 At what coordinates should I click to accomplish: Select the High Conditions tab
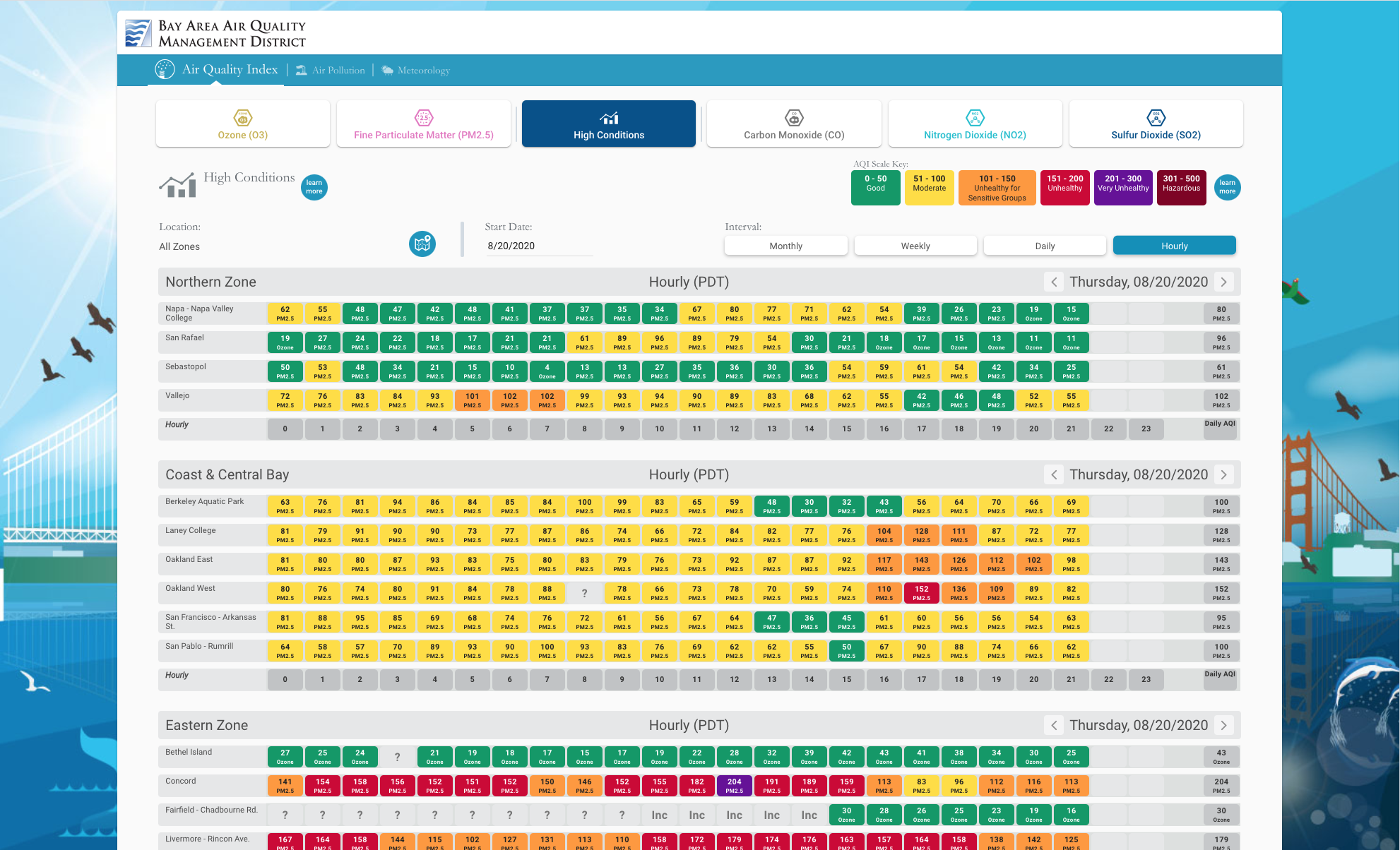609,124
